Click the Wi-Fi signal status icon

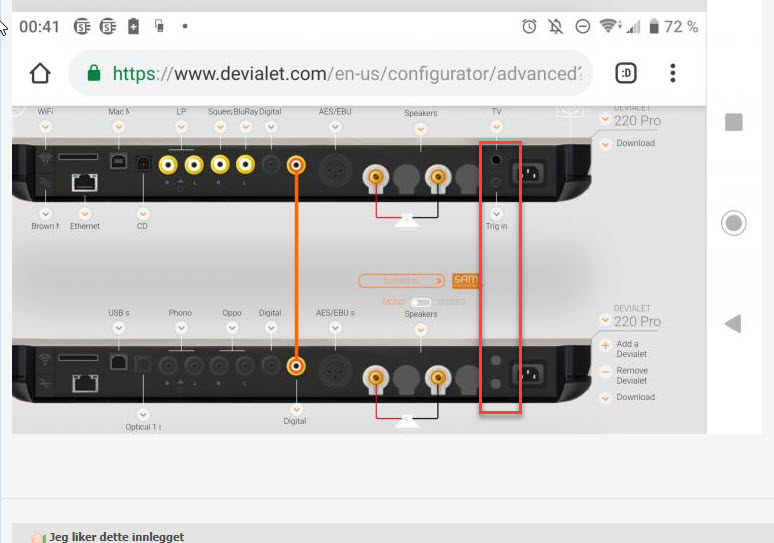610,26
